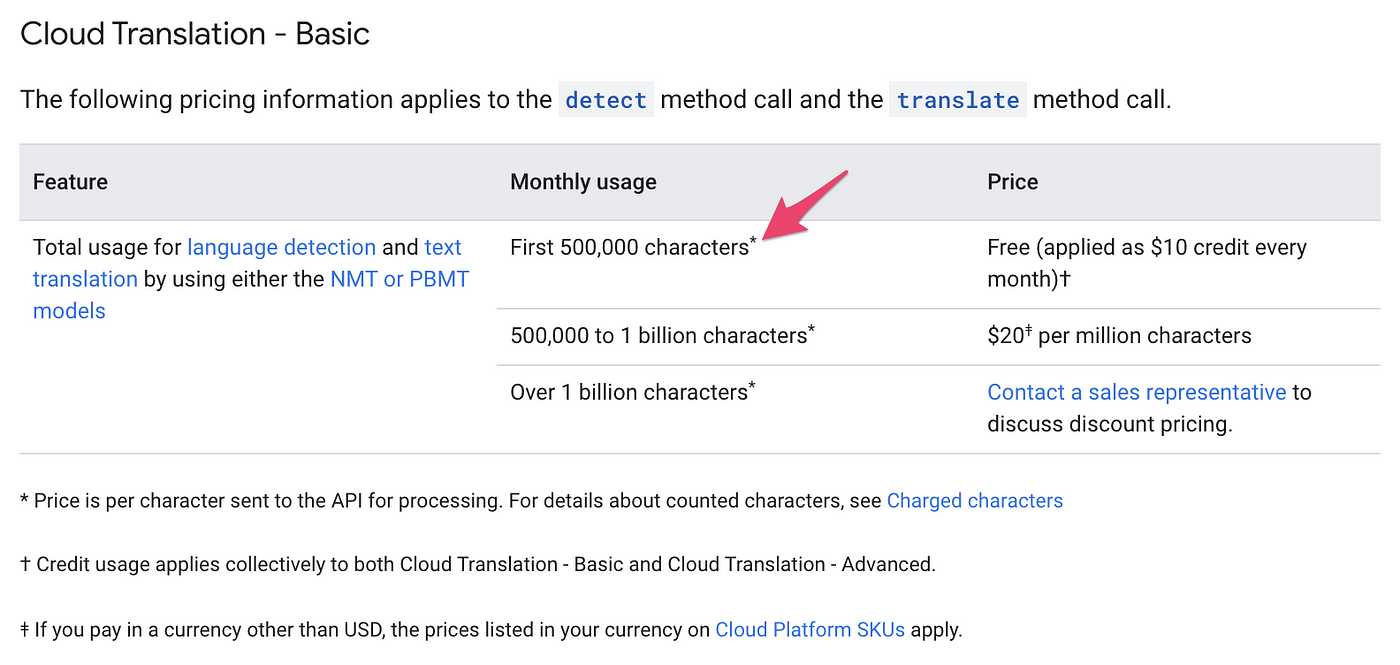Open the NMT or PBMT models link

(251, 295)
